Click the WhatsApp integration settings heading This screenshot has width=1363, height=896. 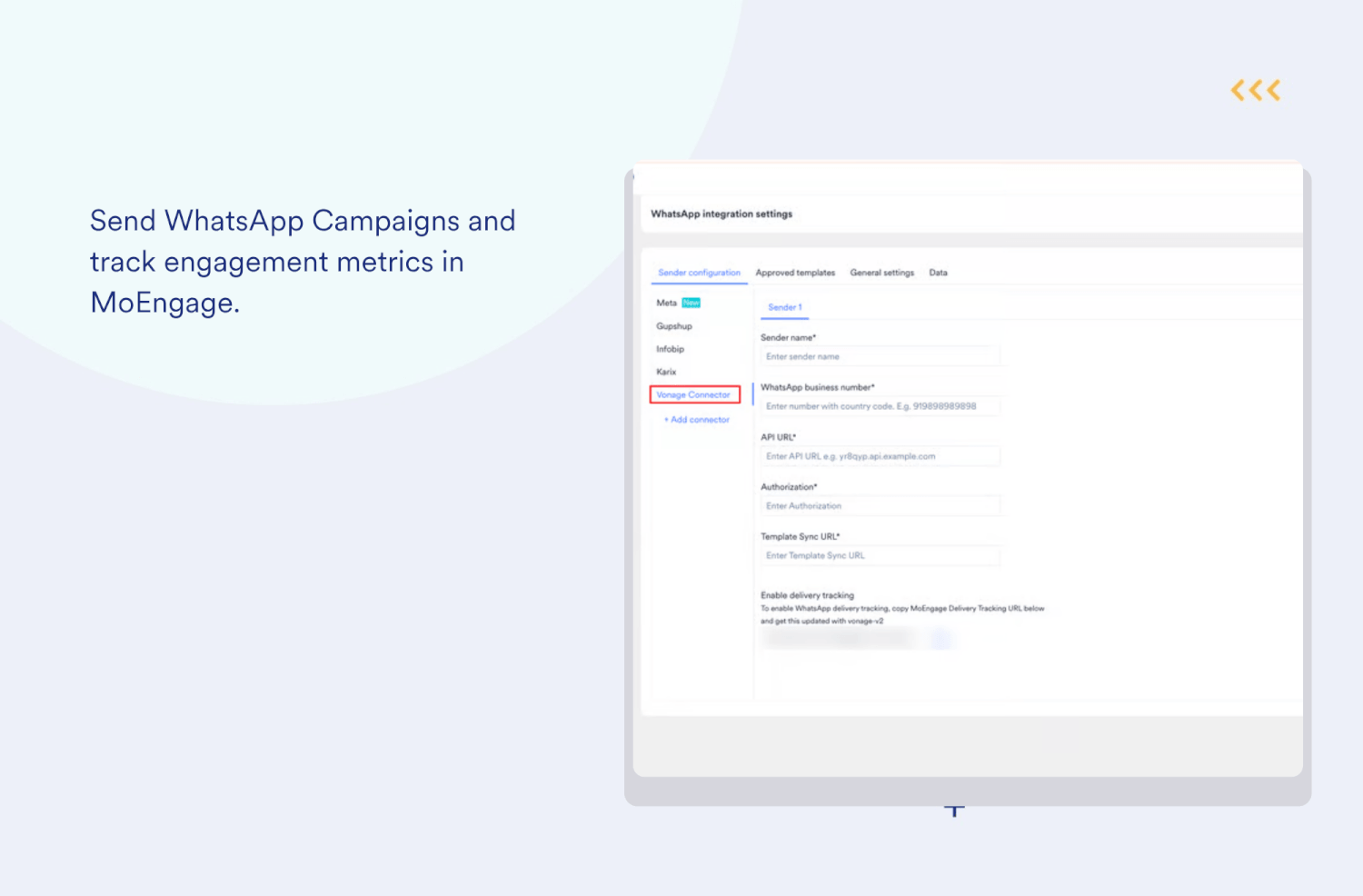click(721, 214)
